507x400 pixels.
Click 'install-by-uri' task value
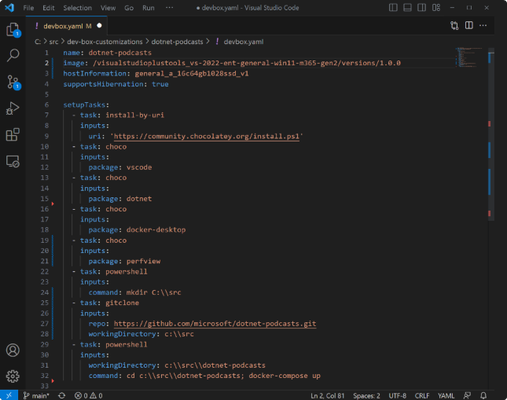tap(135, 115)
